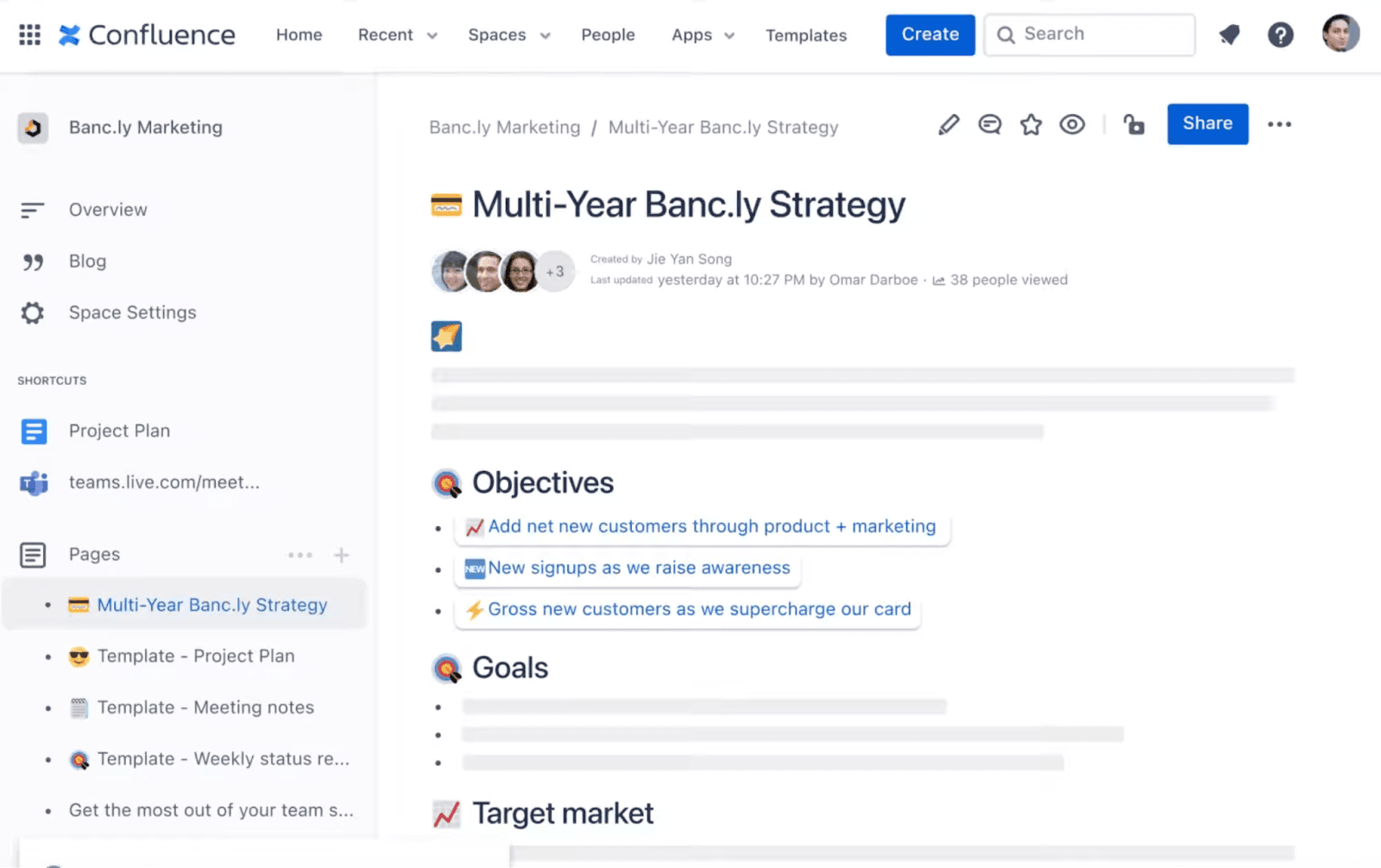The width and height of the screenshot is (1381, 868).
Task: Open Template - Project Plan page
Action: point(196,656)
